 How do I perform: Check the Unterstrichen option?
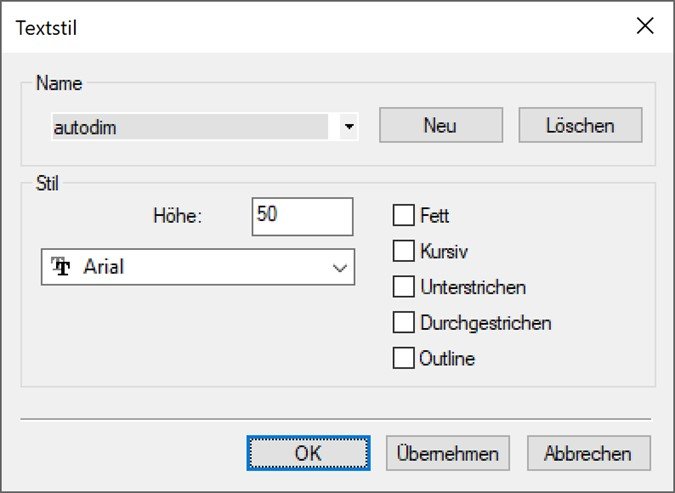(x=404, y=287)
